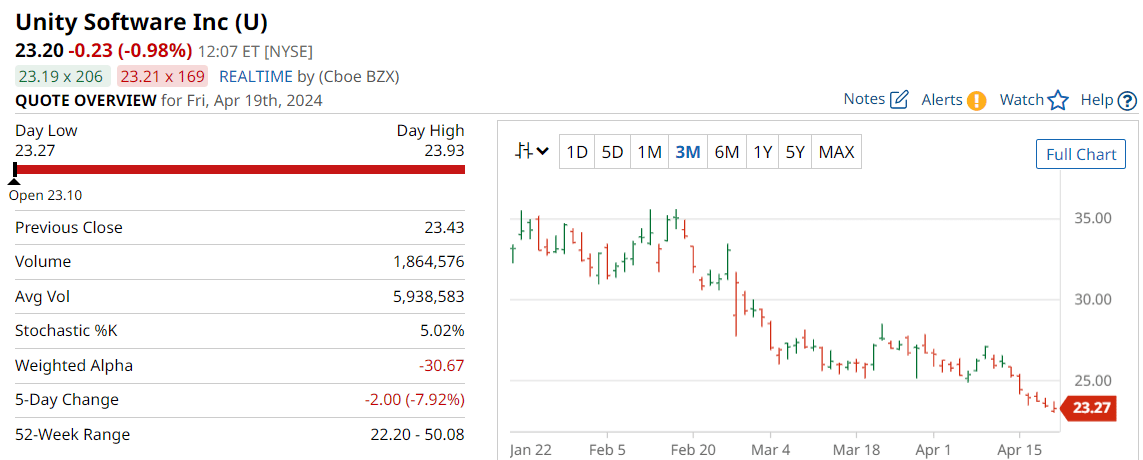The height and width of the screenshot is (460, 1143).
Task: Click the Help question mark icon
Action: (1127, 101)
